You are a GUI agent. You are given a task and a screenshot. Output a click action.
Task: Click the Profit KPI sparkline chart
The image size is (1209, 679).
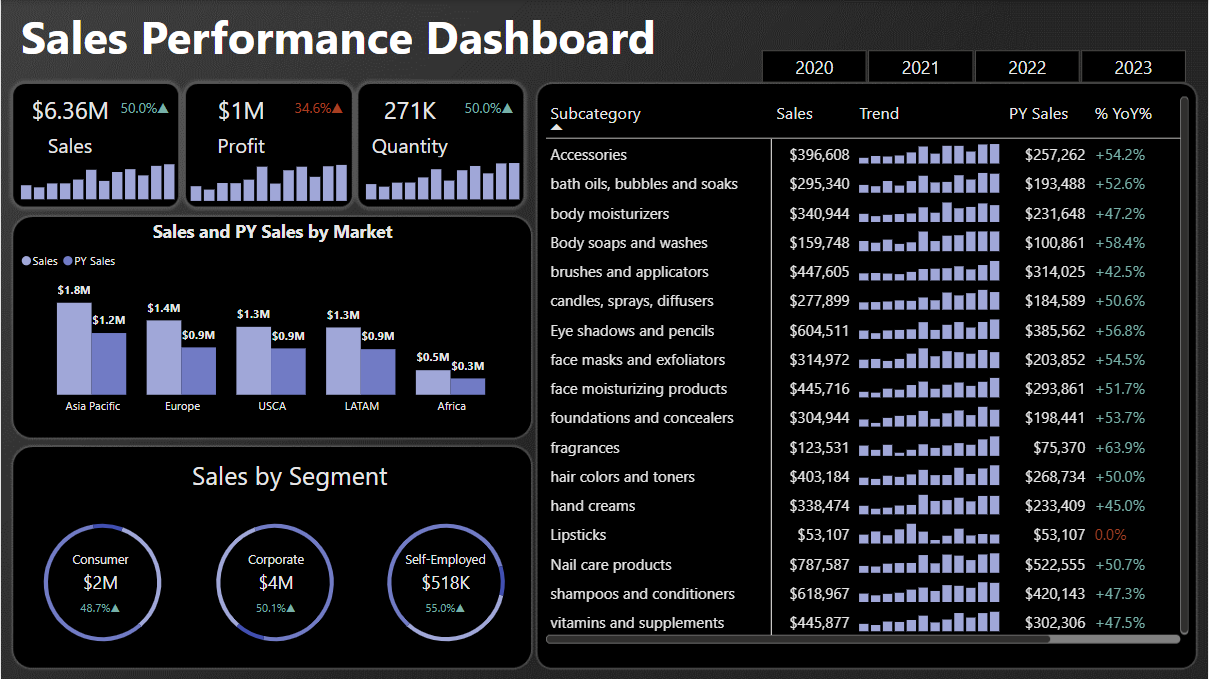click(x=269, y=182)
